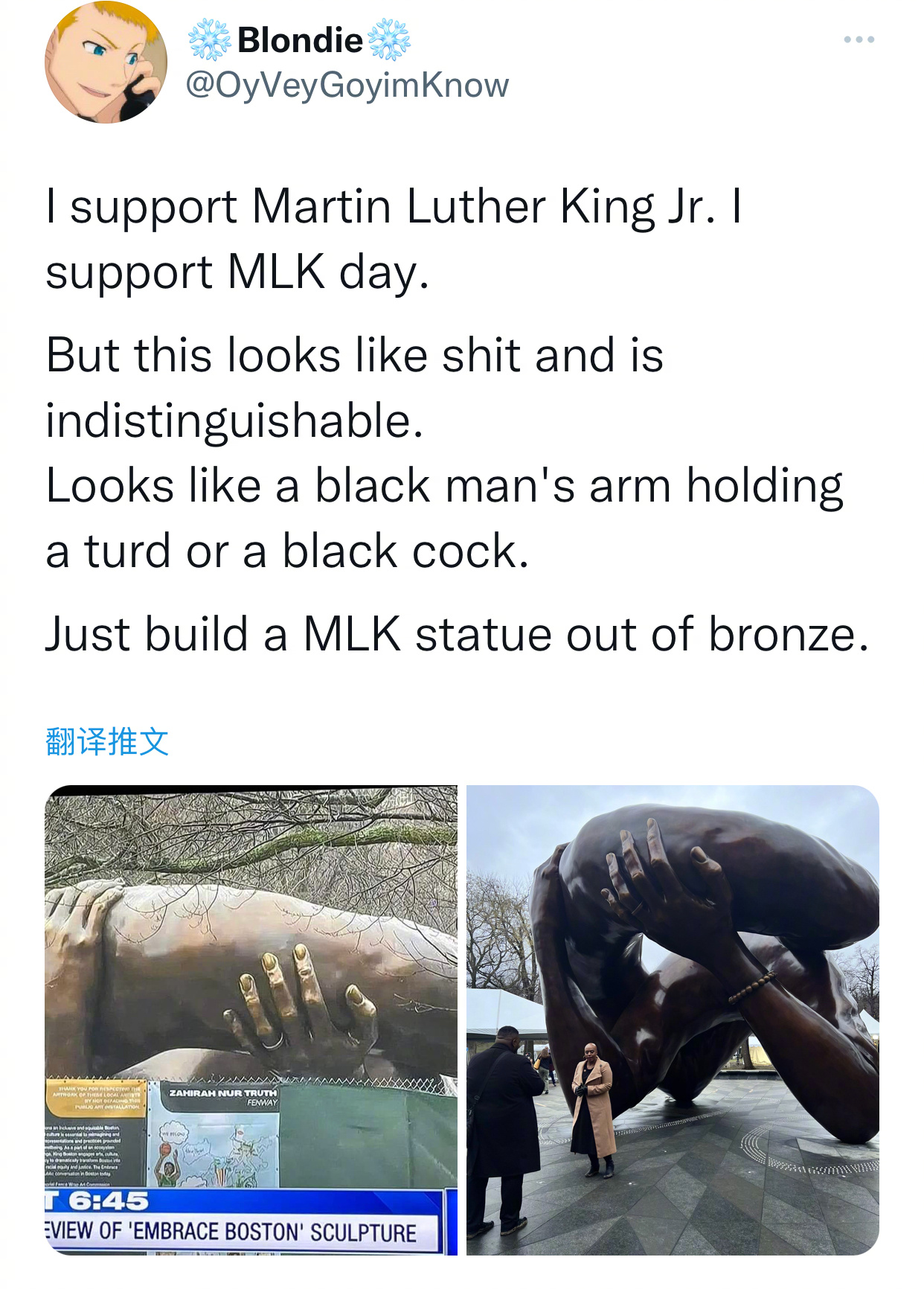Tap the 翻译推文 translate tweet link
924x1289 pixels.
click(107, 741)
